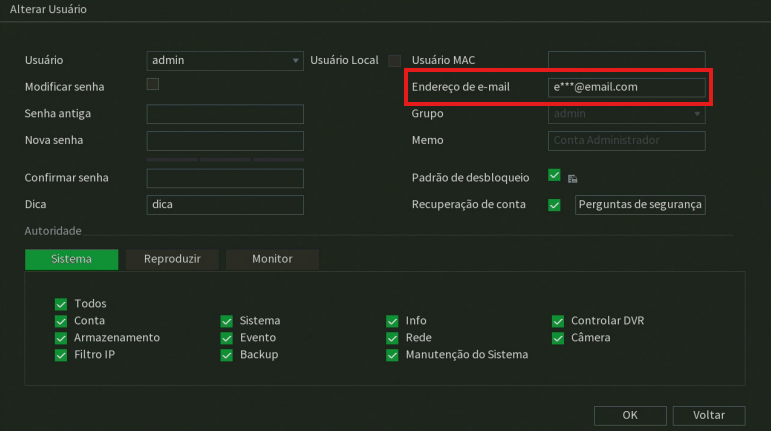Switch to the Sistema authority tab
This screenshot has width=771, height=431.
click(71, 259)
